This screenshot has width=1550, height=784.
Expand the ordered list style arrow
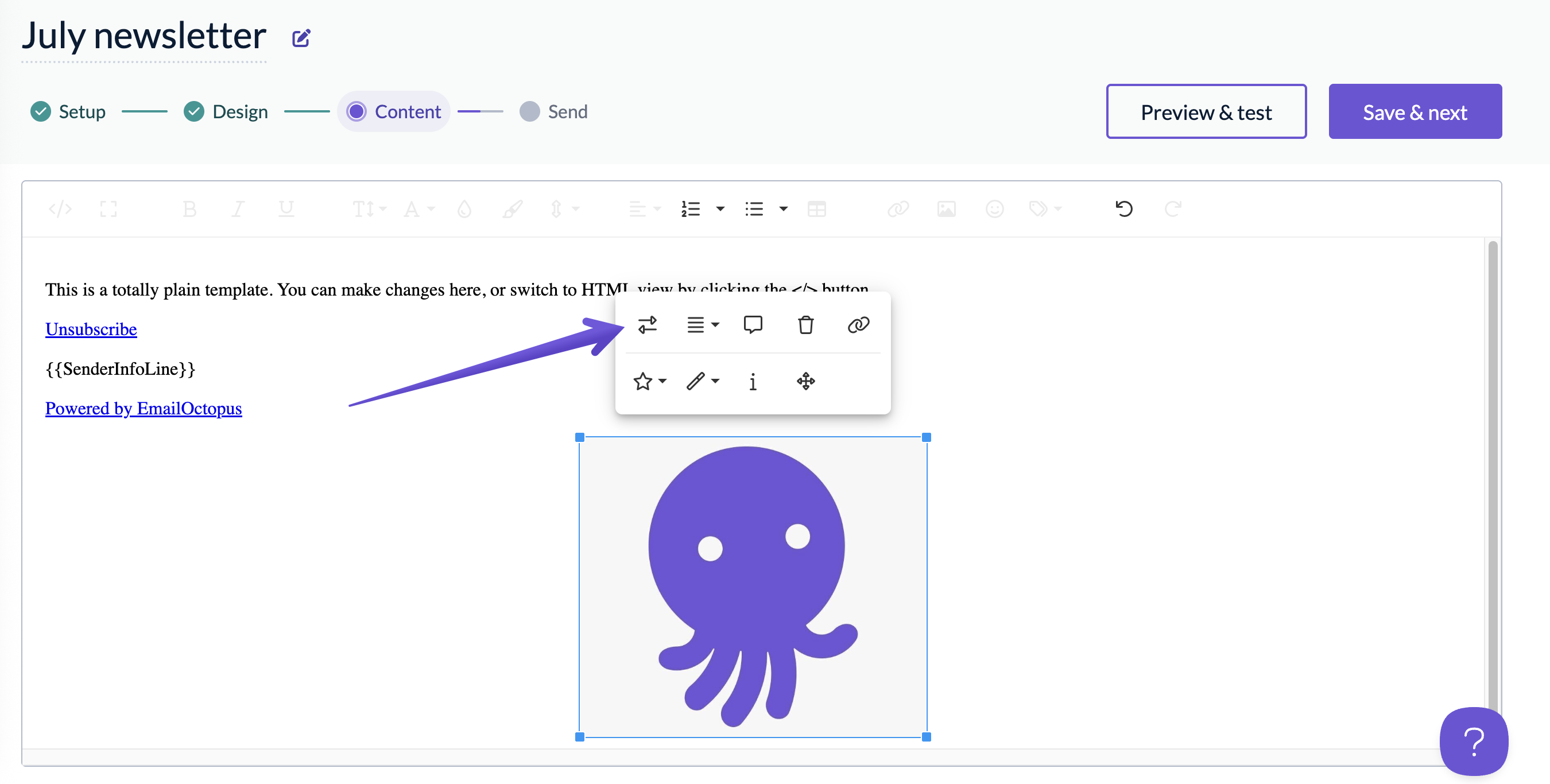tap(720, 209)
